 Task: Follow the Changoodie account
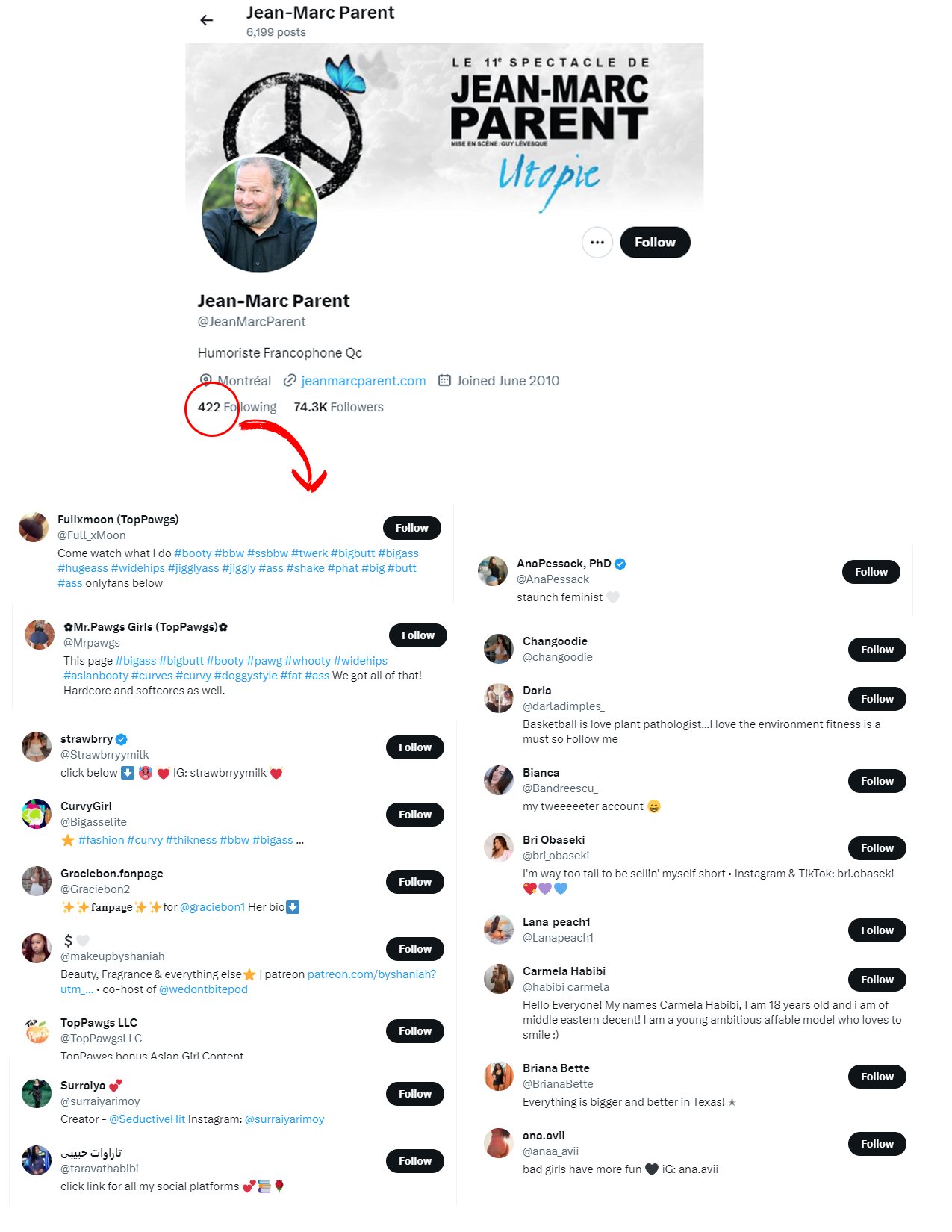877,650
